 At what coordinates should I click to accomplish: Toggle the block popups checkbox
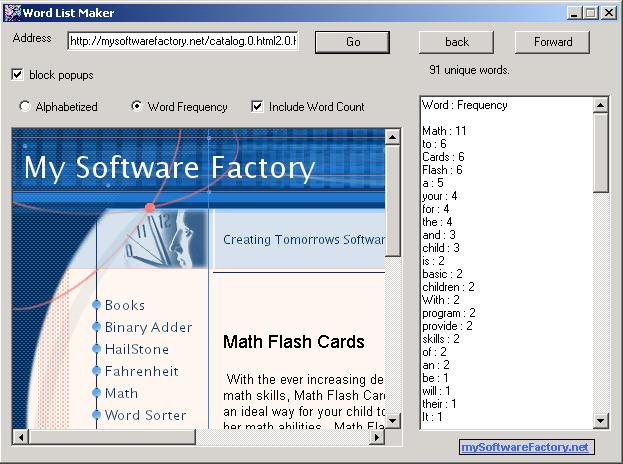coord(17,74)
